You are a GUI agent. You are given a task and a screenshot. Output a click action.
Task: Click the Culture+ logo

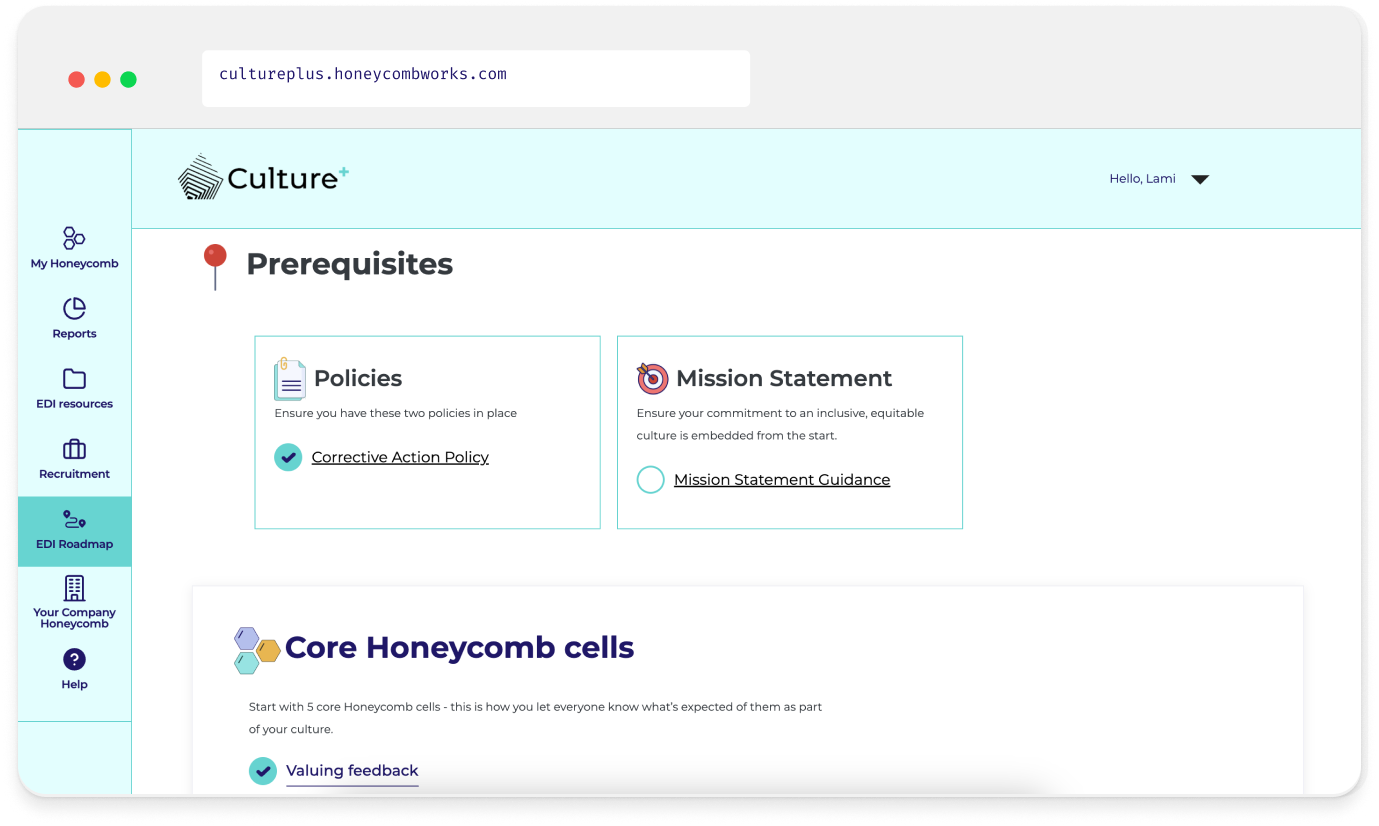[264, 177]
